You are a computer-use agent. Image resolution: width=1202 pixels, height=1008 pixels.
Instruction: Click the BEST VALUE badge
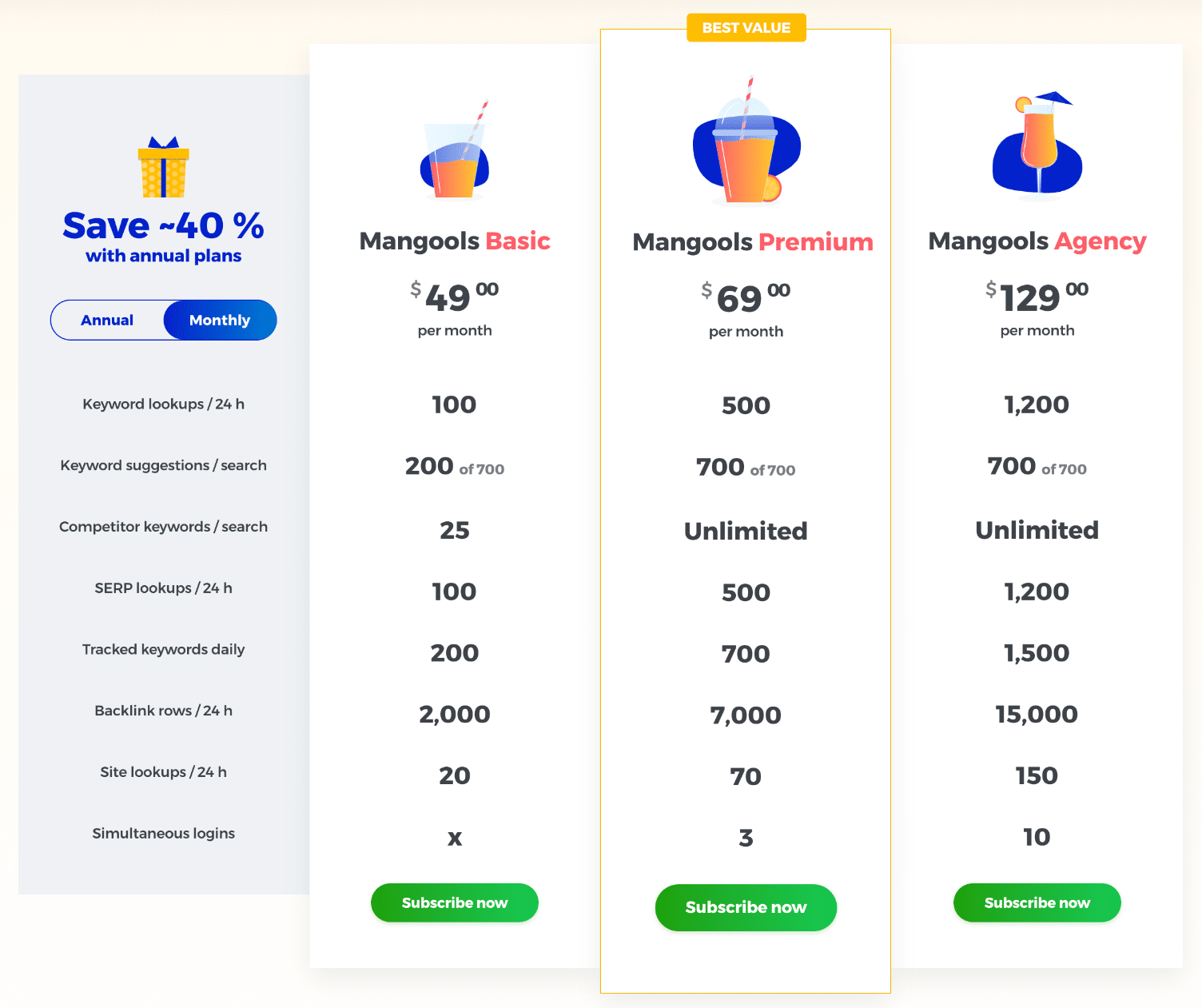[746, 27]
